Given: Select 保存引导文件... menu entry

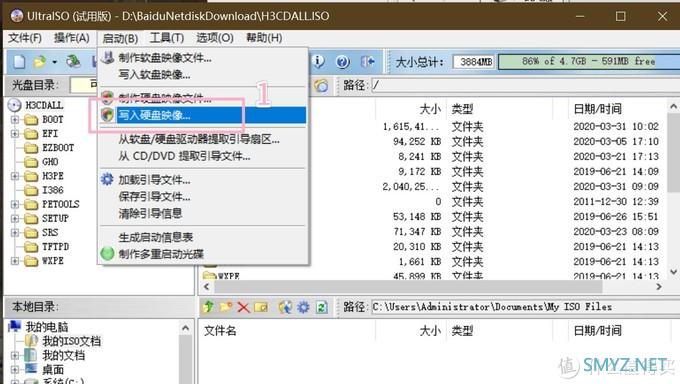Looking at the screenshot, I should pos(203,197).
